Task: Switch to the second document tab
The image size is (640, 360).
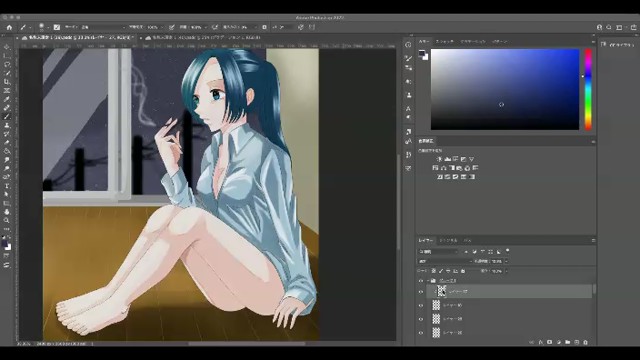Action: [x=203, y=37]
